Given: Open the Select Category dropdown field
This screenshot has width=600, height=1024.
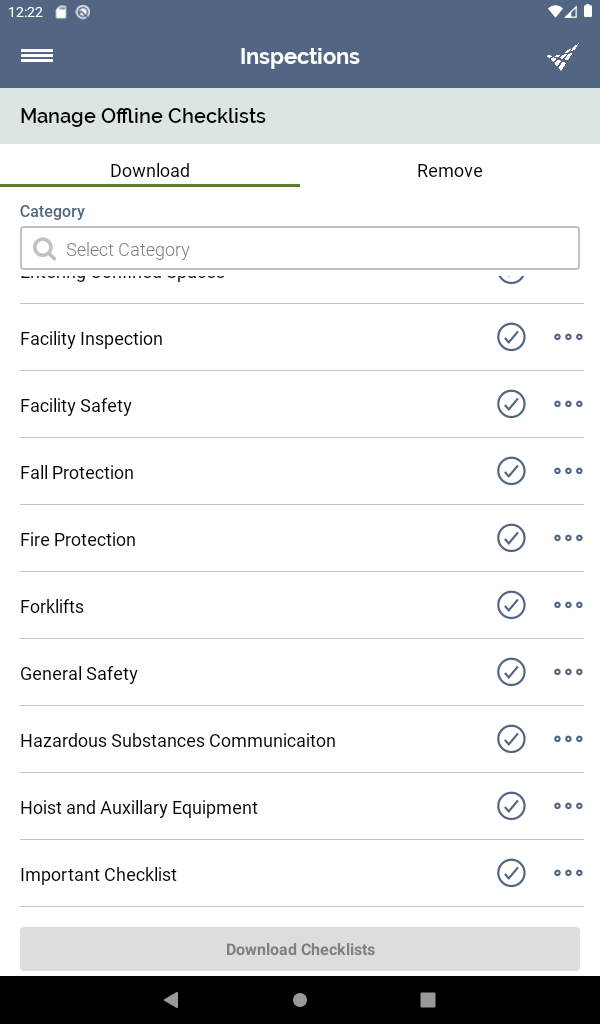Looking at the screenshot, I should coord(300,248).
